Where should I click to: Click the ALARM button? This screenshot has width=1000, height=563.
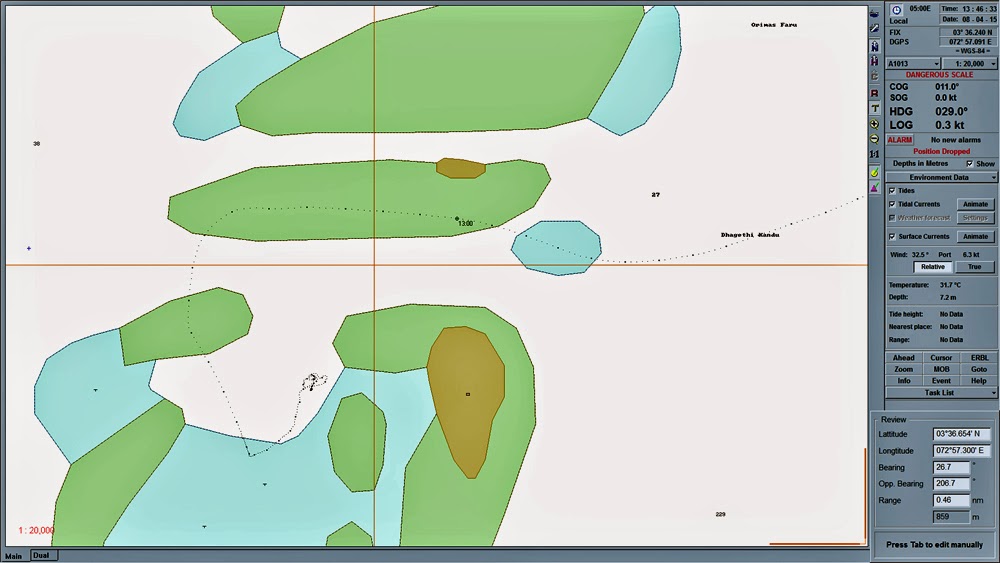[900, 140]
